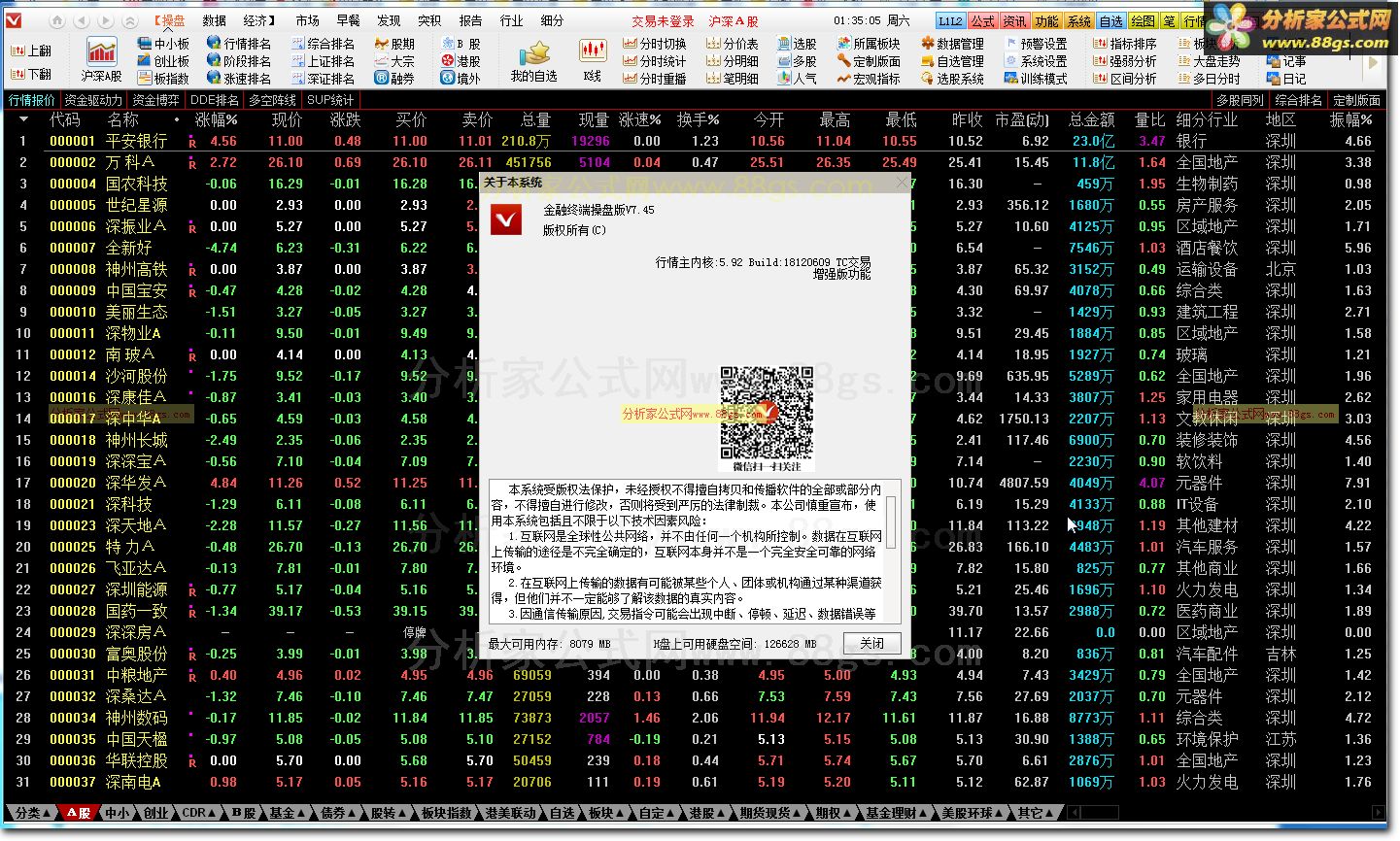Open the K线 candlestick chart icon
Screen dimensions: 1400x841
[593, 59]
